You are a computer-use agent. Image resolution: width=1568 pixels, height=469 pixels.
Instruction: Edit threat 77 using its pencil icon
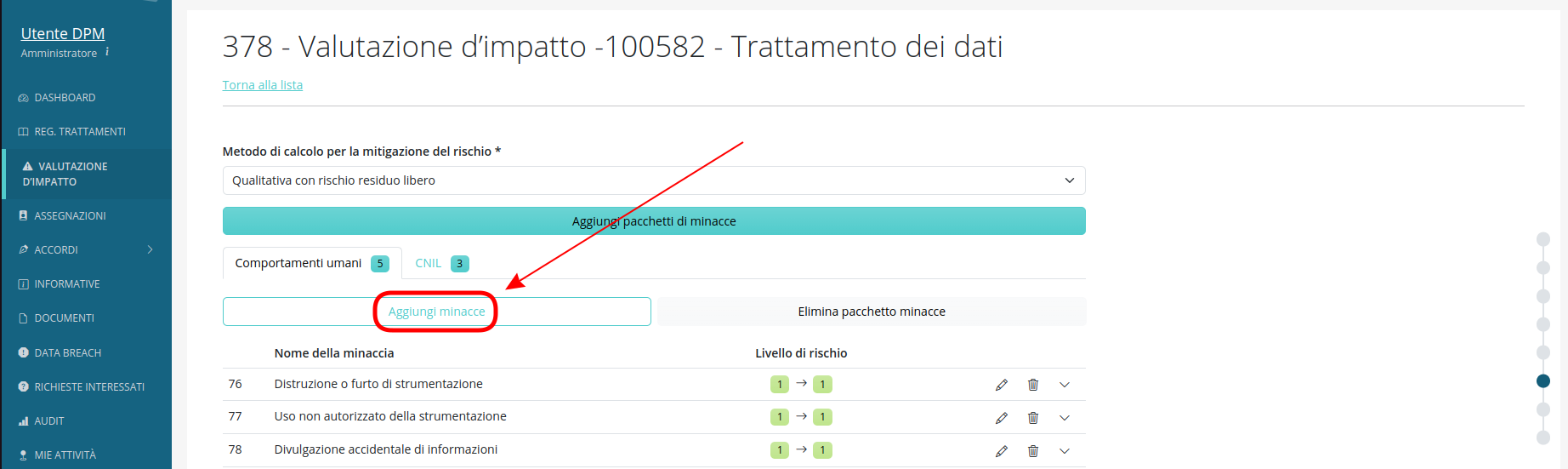pos(1002,418)
